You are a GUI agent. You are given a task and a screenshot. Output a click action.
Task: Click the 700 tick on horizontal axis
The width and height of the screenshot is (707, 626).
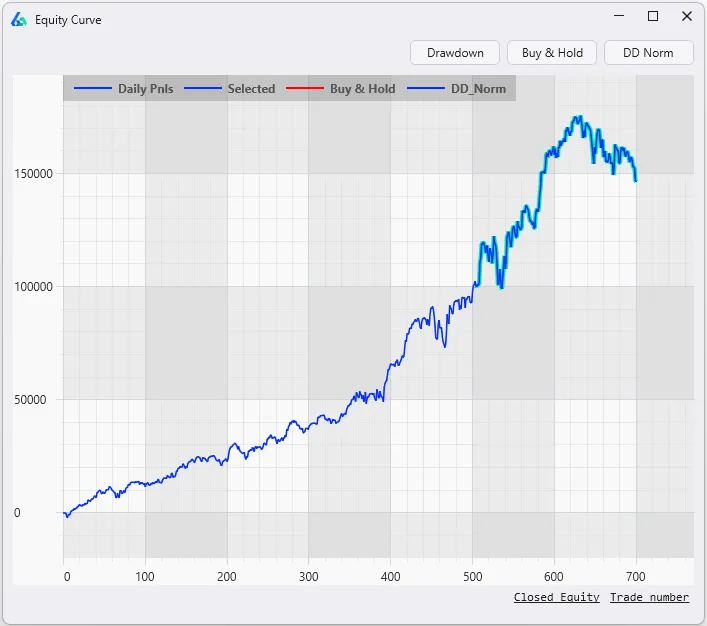pos(635,576)
